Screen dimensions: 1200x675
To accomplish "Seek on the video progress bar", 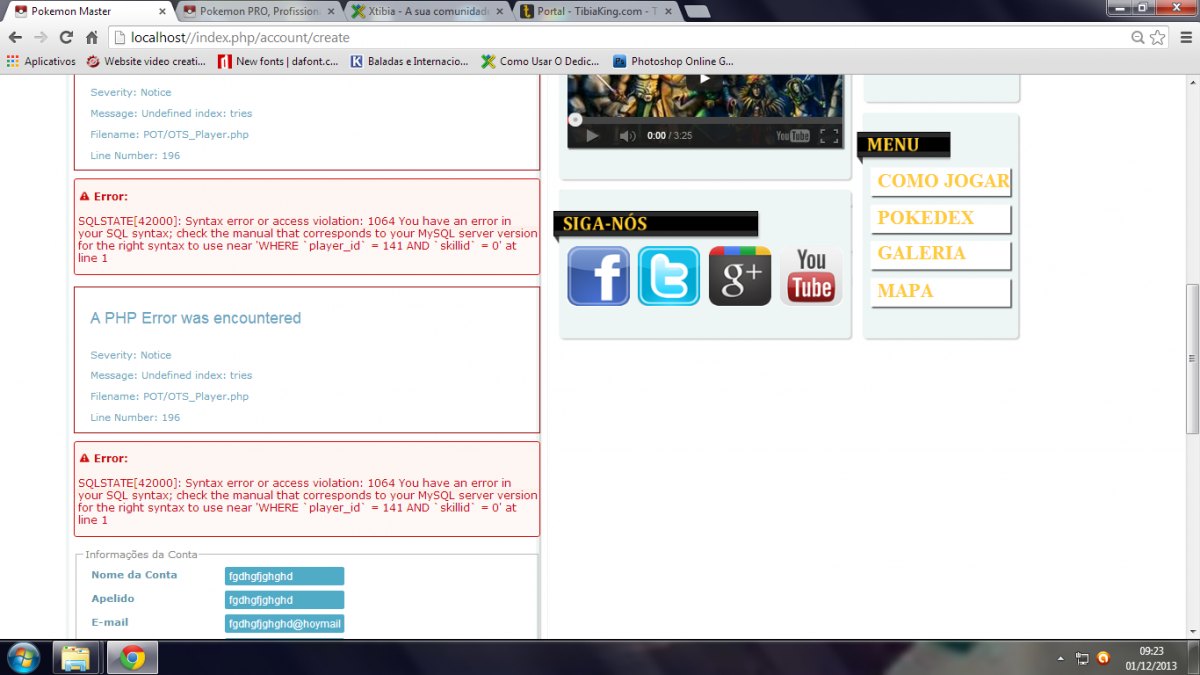I will click(x=705, y=119).
